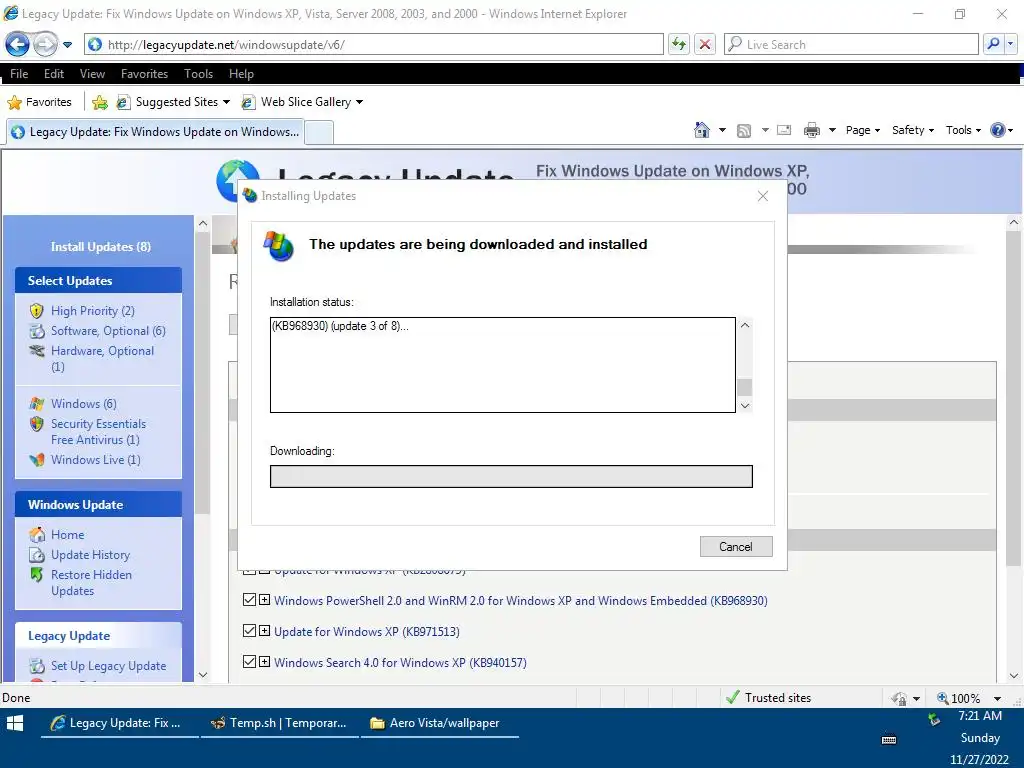Open Web Slice Gallery dropdown

tap(302, 102)
